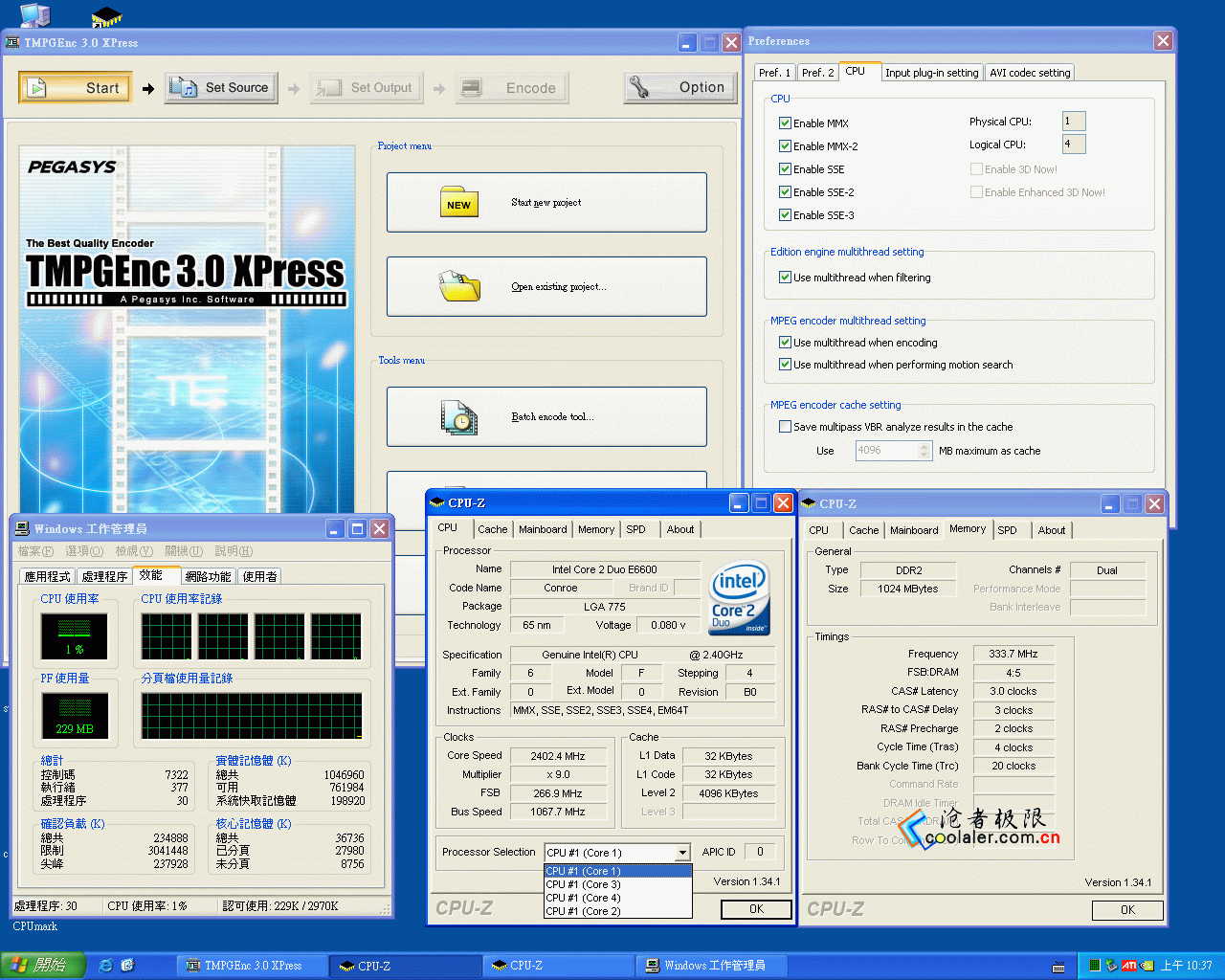Screen dimensions: 1225x980
Task: Open 檔案(F) menu in Task Manager
Action: tap(35, 551)
